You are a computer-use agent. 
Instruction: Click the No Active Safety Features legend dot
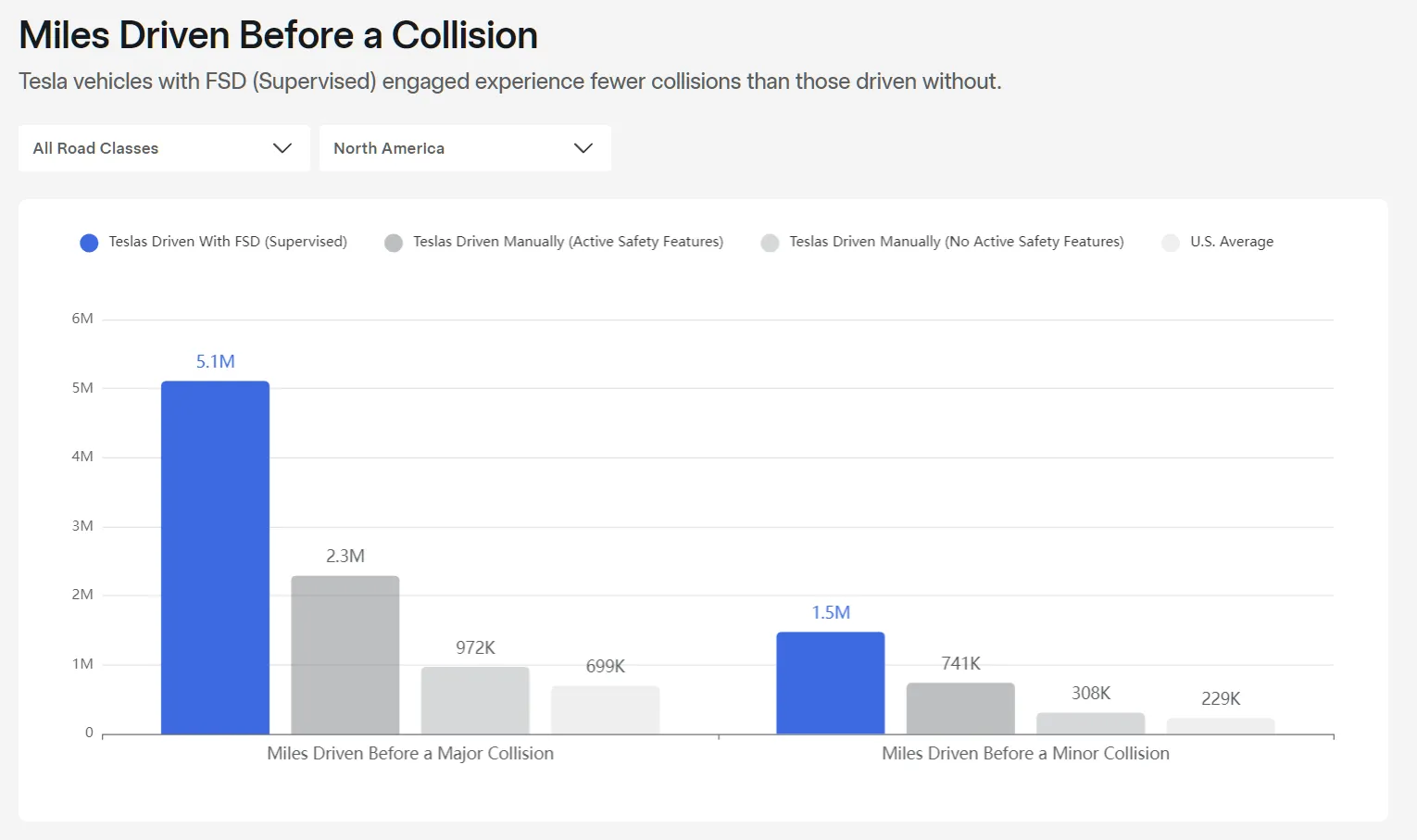coord(770,243)
